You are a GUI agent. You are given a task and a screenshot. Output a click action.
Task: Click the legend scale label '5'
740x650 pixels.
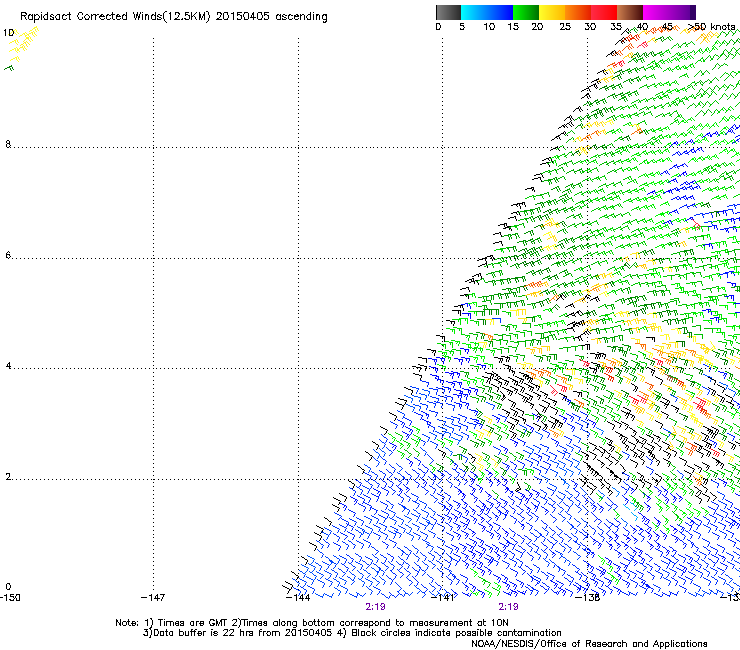(x=462, y=27)
